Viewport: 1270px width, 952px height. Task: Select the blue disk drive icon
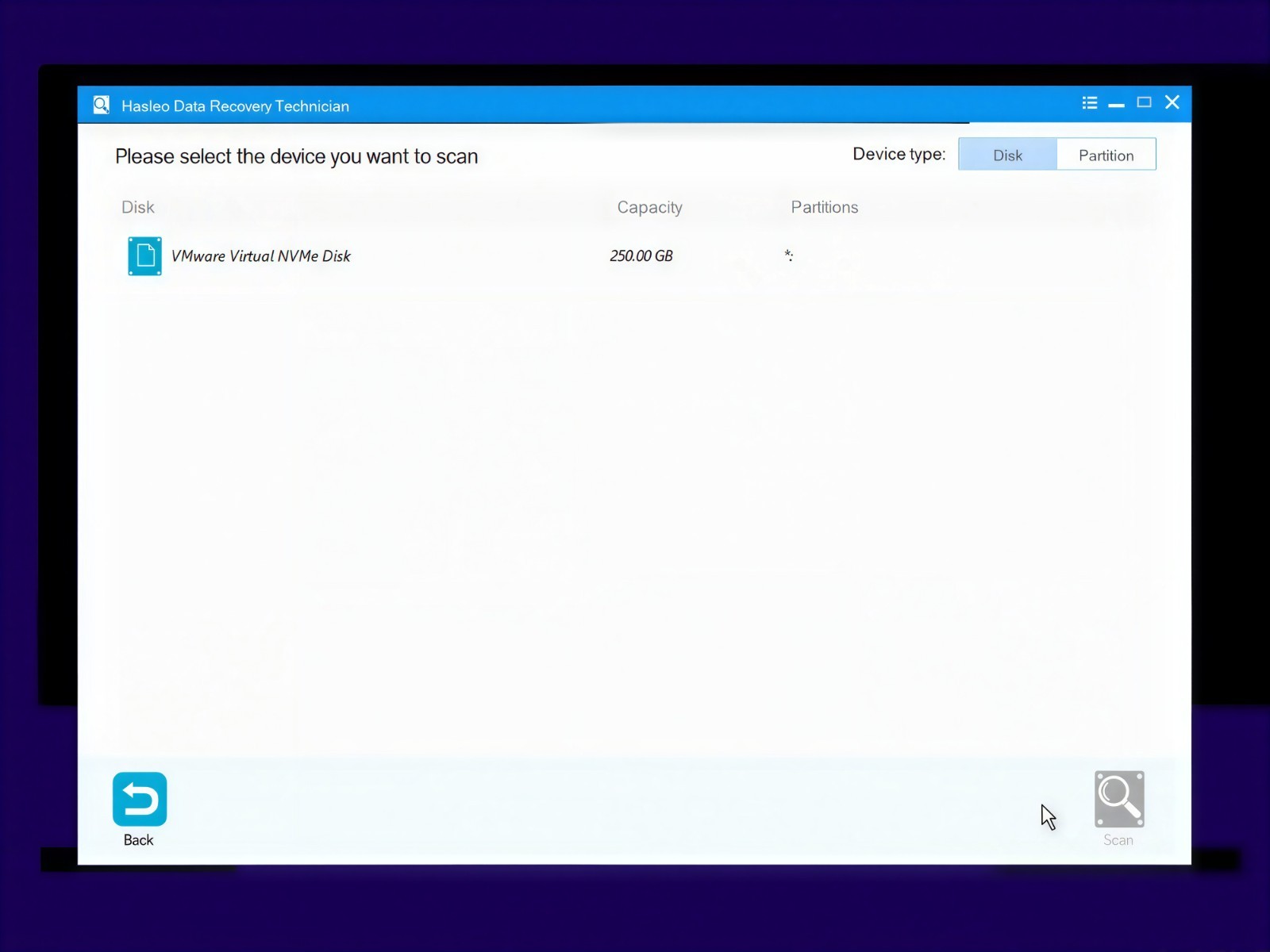tap(144, 256)
